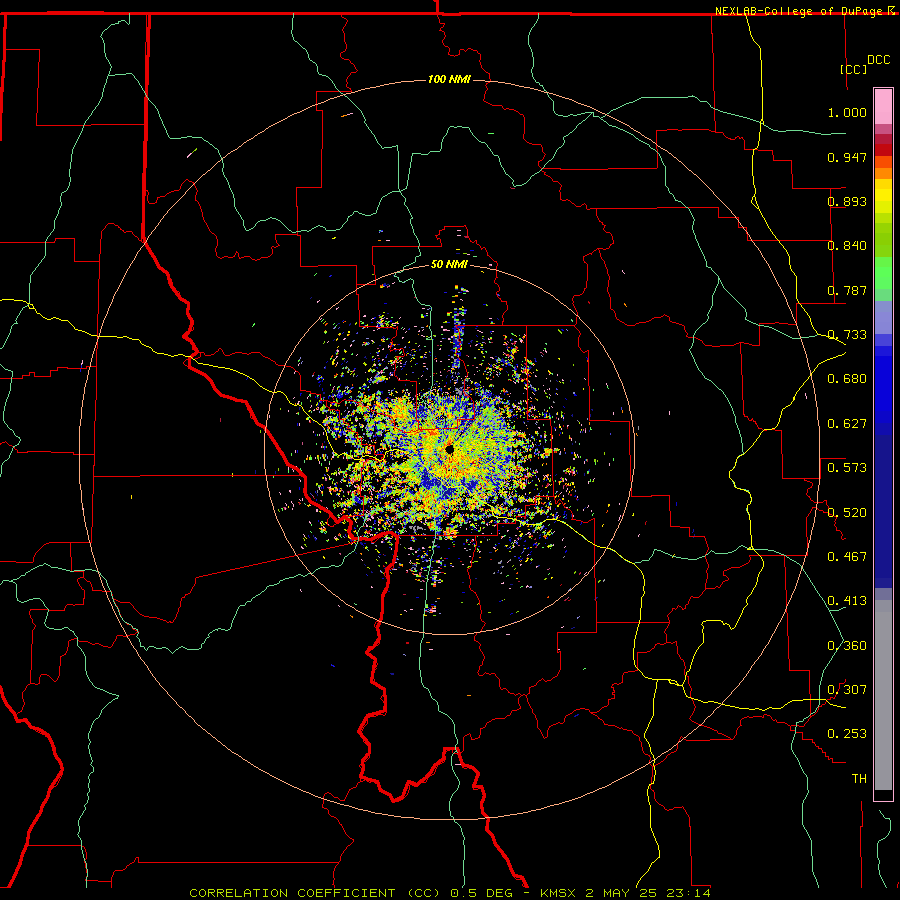Select the 0.253 legend value
The height and width of the screenshot is (900, 900).
point(847,734)
